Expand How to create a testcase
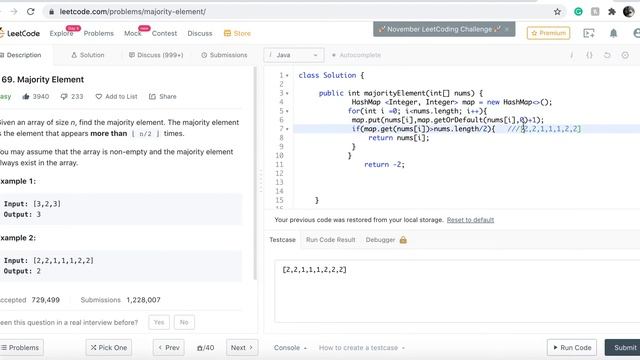The image size is (640, 360). (362, 348)
